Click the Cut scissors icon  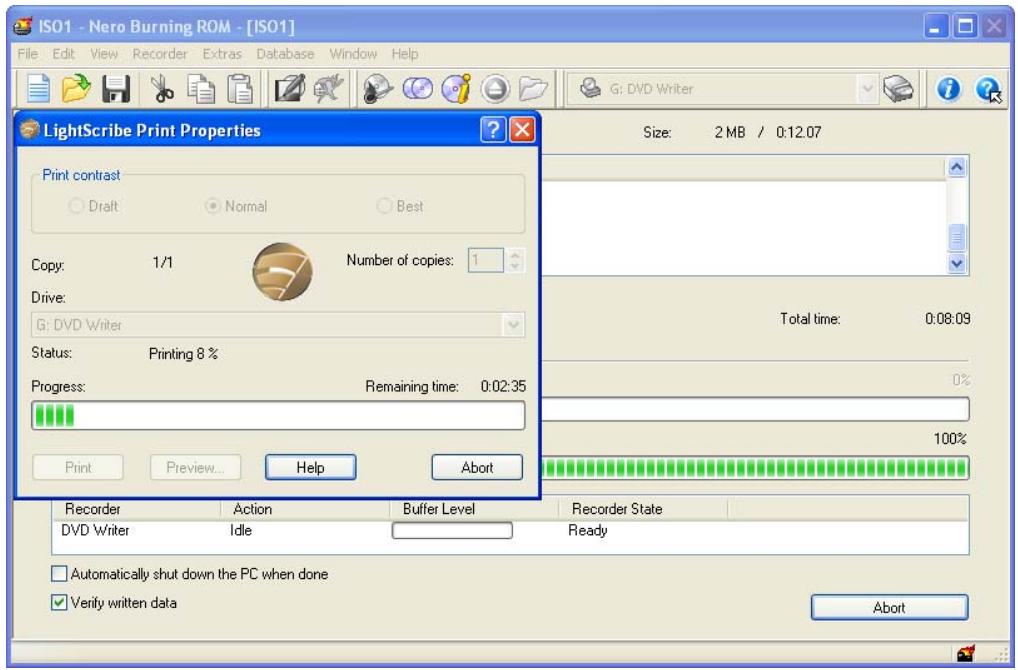point(162,89)
